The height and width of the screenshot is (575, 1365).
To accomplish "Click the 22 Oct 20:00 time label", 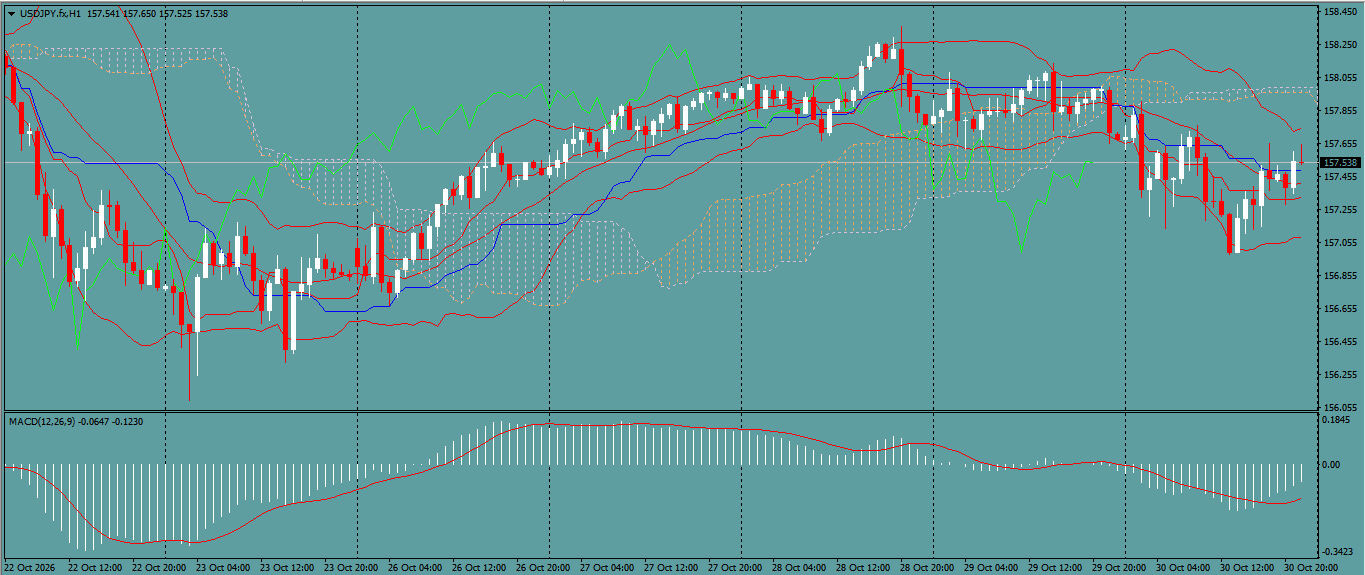I will pyautogui.click(x=158, y=567).
